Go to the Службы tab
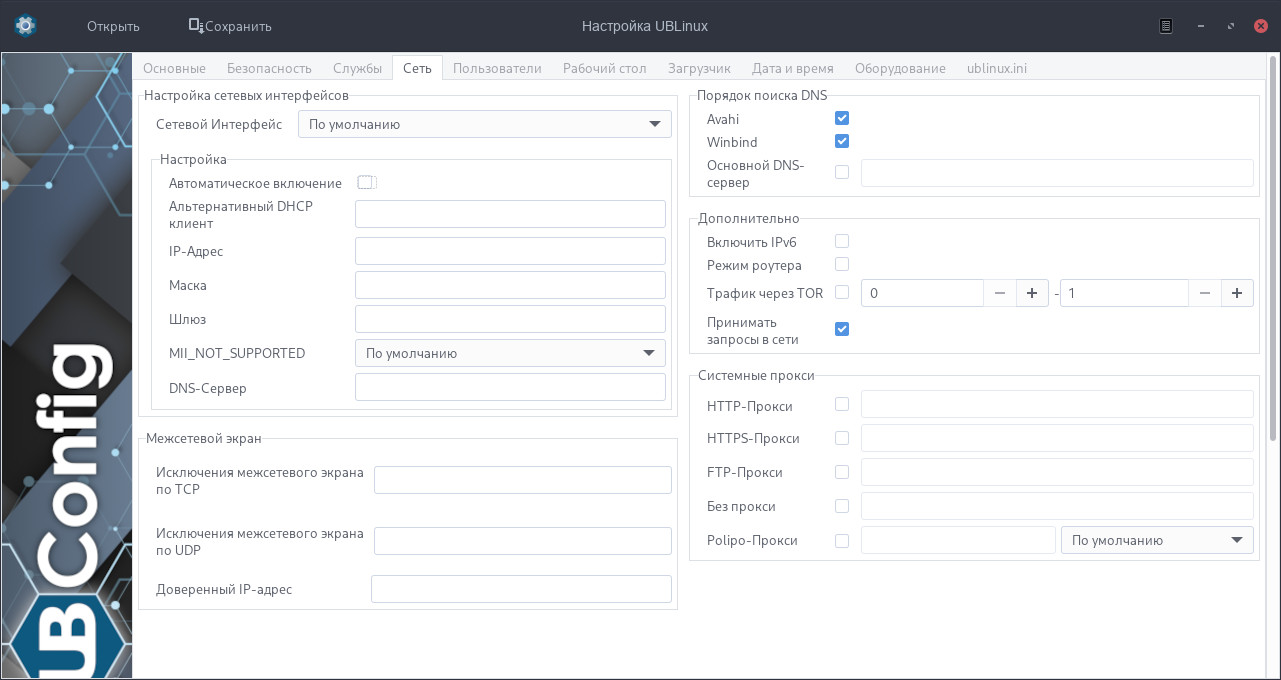This screenshot has height=680, width=1281. (x=358, y=68)
